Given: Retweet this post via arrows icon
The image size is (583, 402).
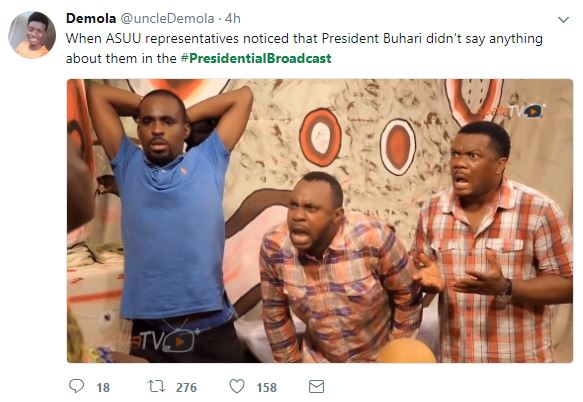Looking at the screenshot, I should click(x=157, y=386).
